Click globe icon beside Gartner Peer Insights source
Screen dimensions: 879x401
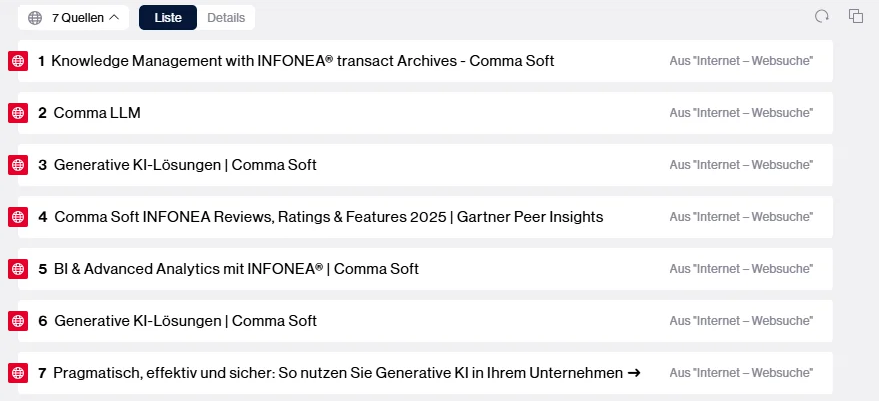click(x=17, y=217)
